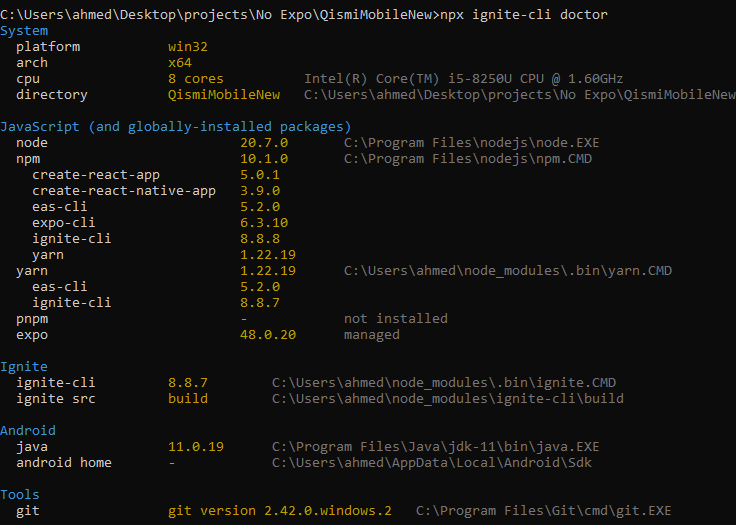
Task: Click the git.EXE path text
Action: 544,511
